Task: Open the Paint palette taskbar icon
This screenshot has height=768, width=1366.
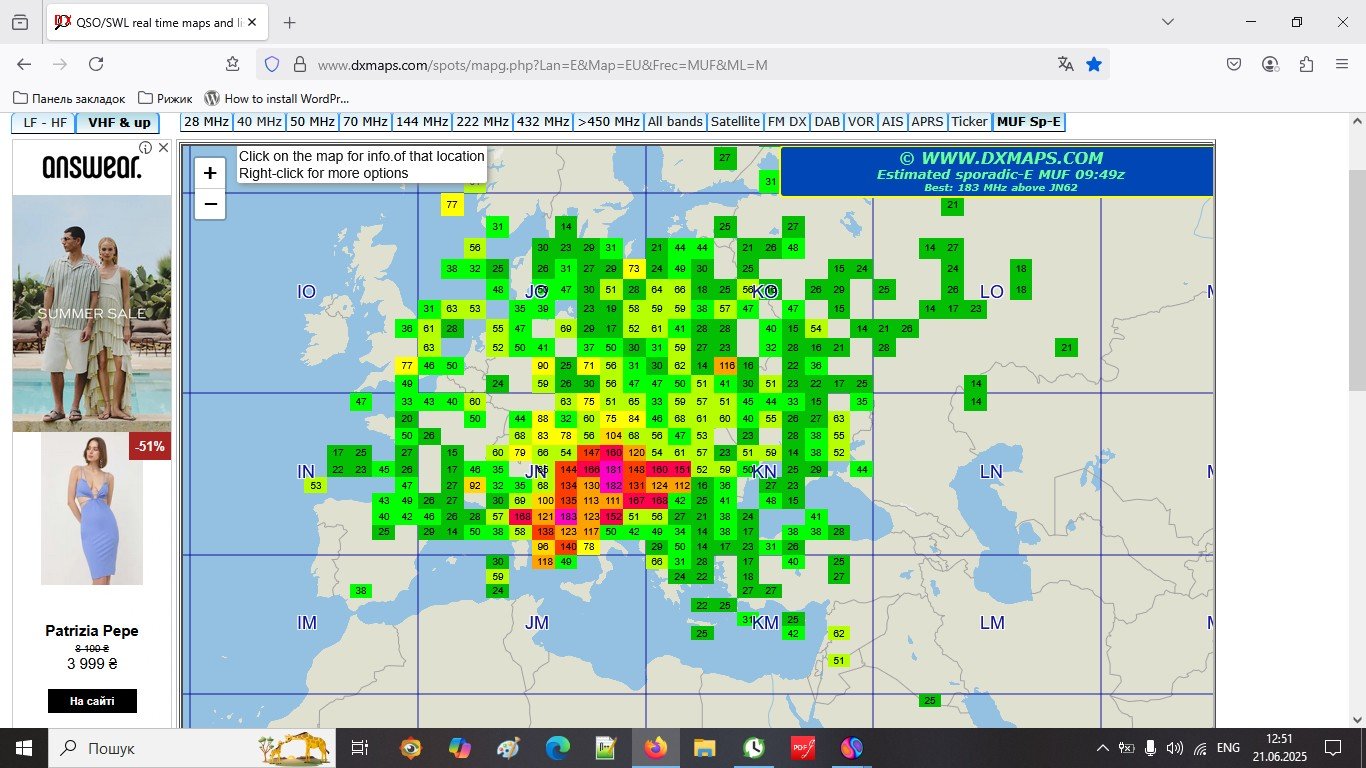Action: 509,748
